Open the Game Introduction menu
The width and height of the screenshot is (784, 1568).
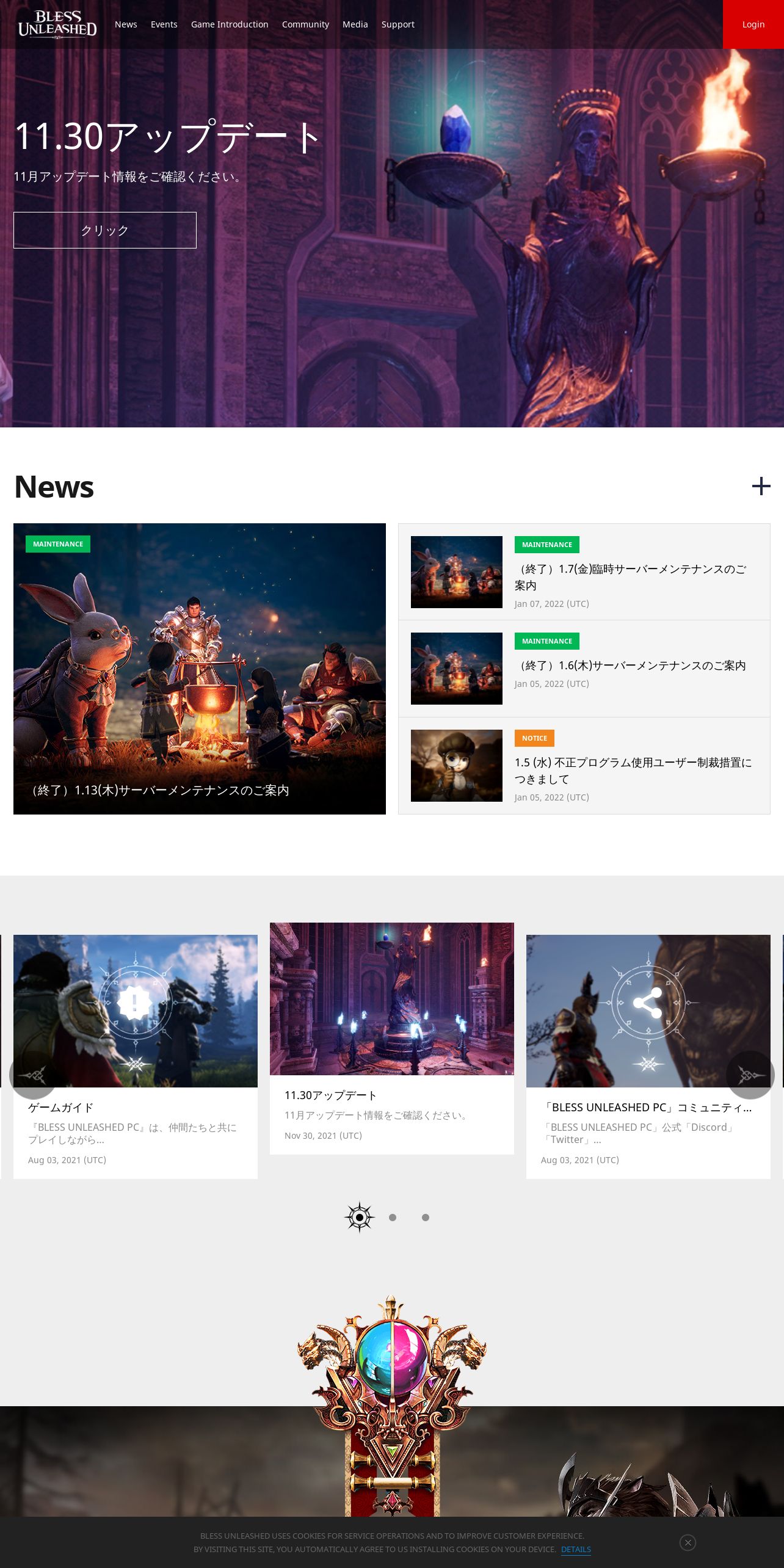pyautogui.click(x=230, y=24)
